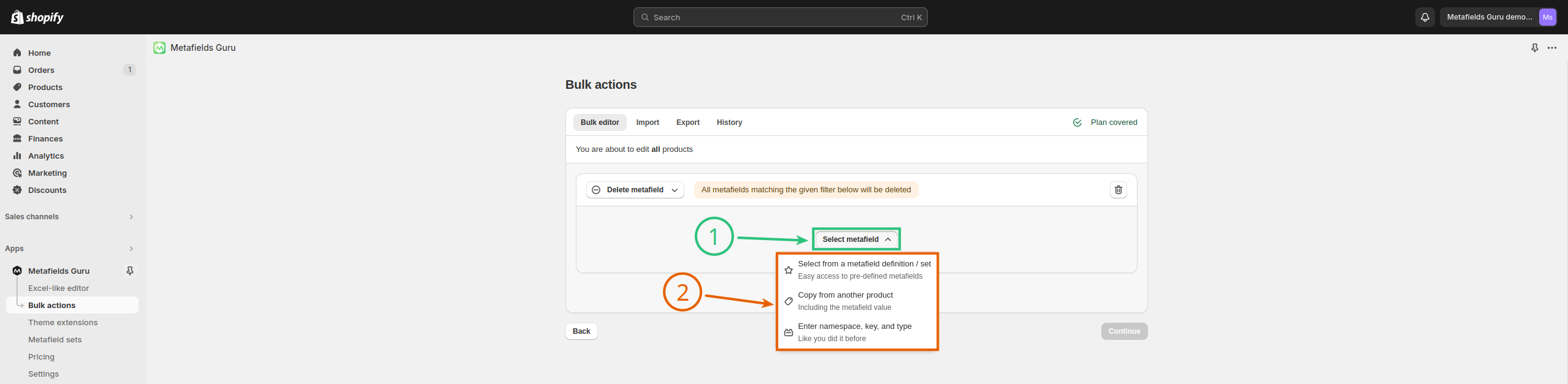
Task: Open the three-dot more actions menu
Action: (1552, 48)
